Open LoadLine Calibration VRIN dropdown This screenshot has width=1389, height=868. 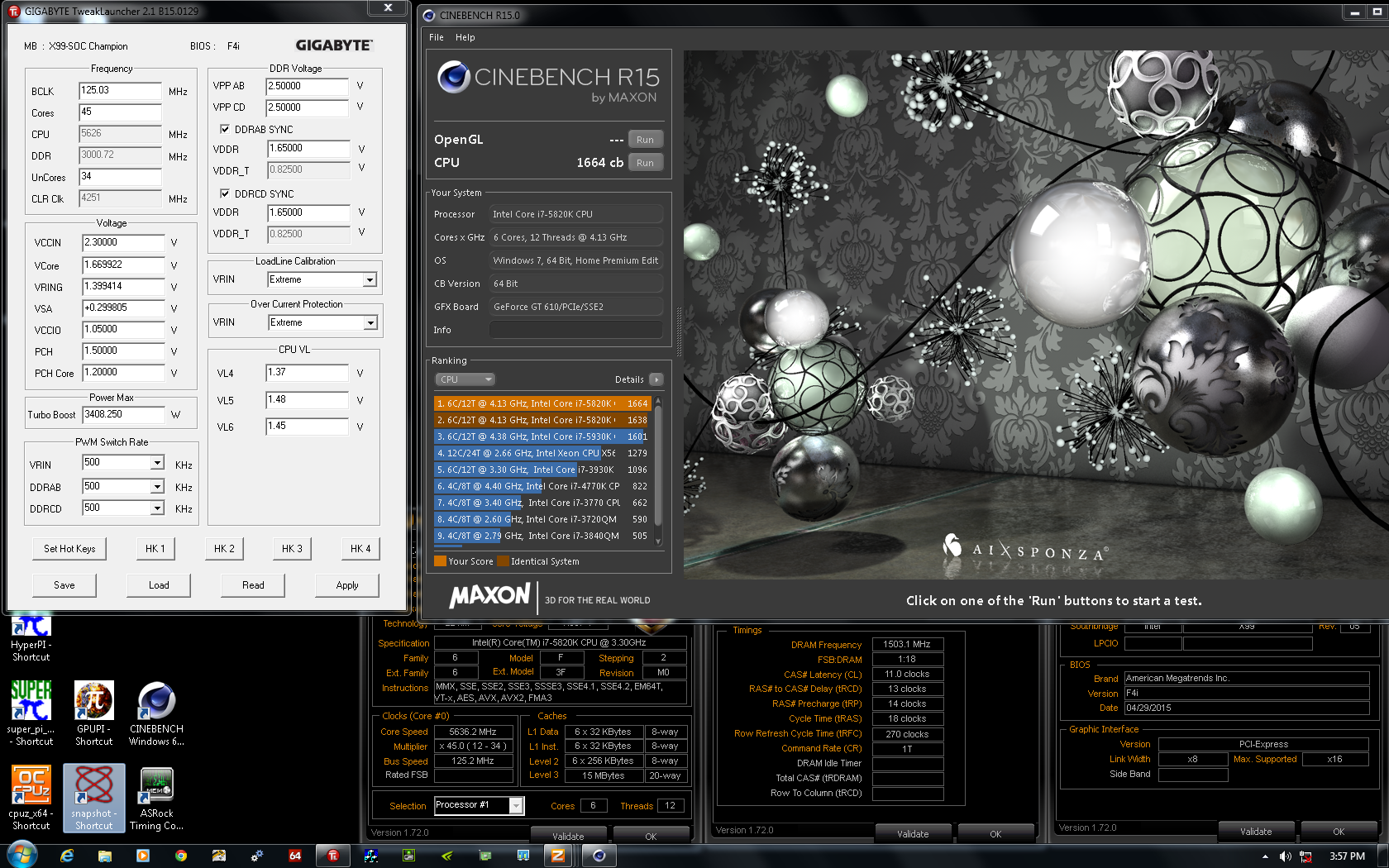tap(370, 279)
